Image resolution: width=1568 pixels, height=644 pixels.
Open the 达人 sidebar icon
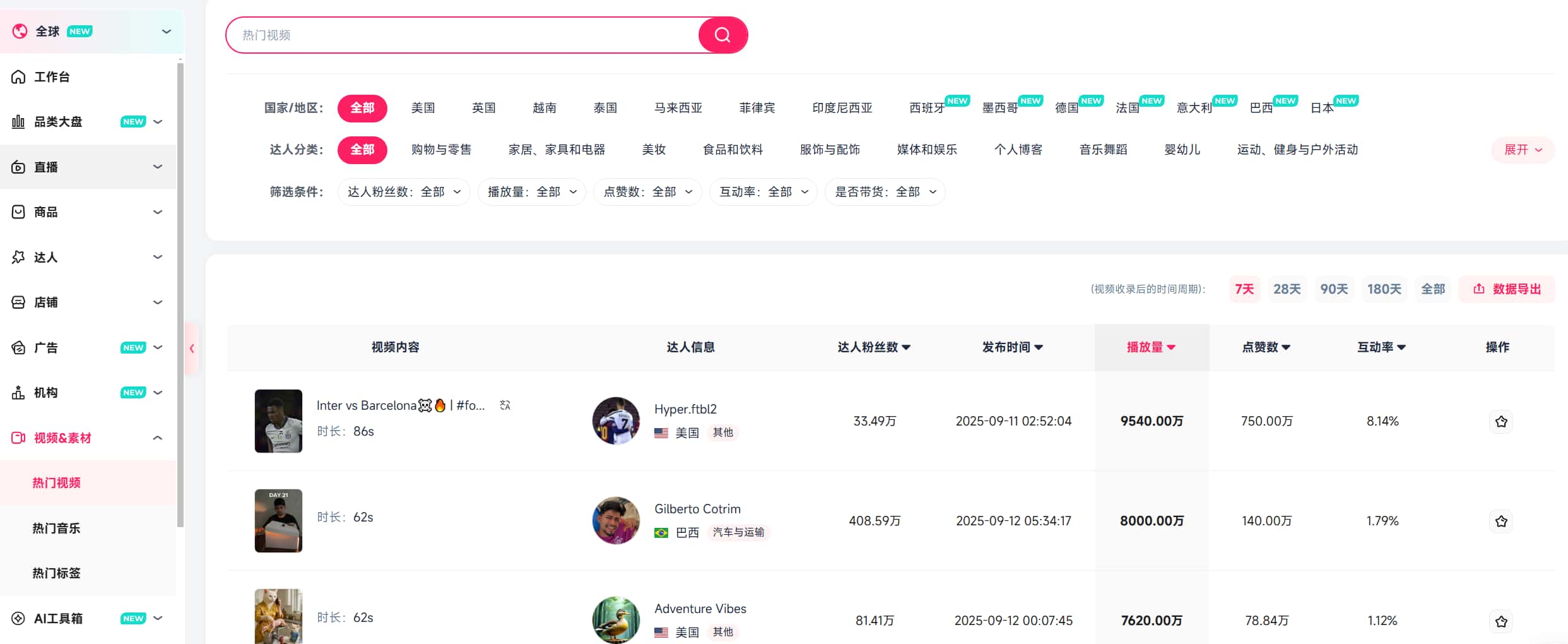point(18,257)
